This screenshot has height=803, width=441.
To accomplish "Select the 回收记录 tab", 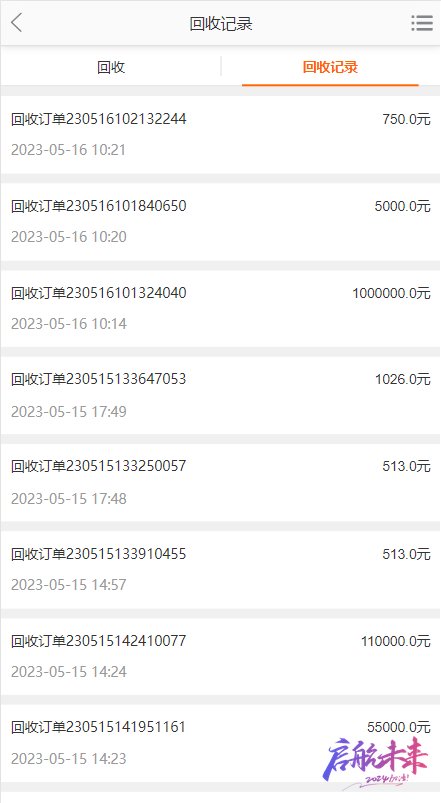I will tap(330, 67).
